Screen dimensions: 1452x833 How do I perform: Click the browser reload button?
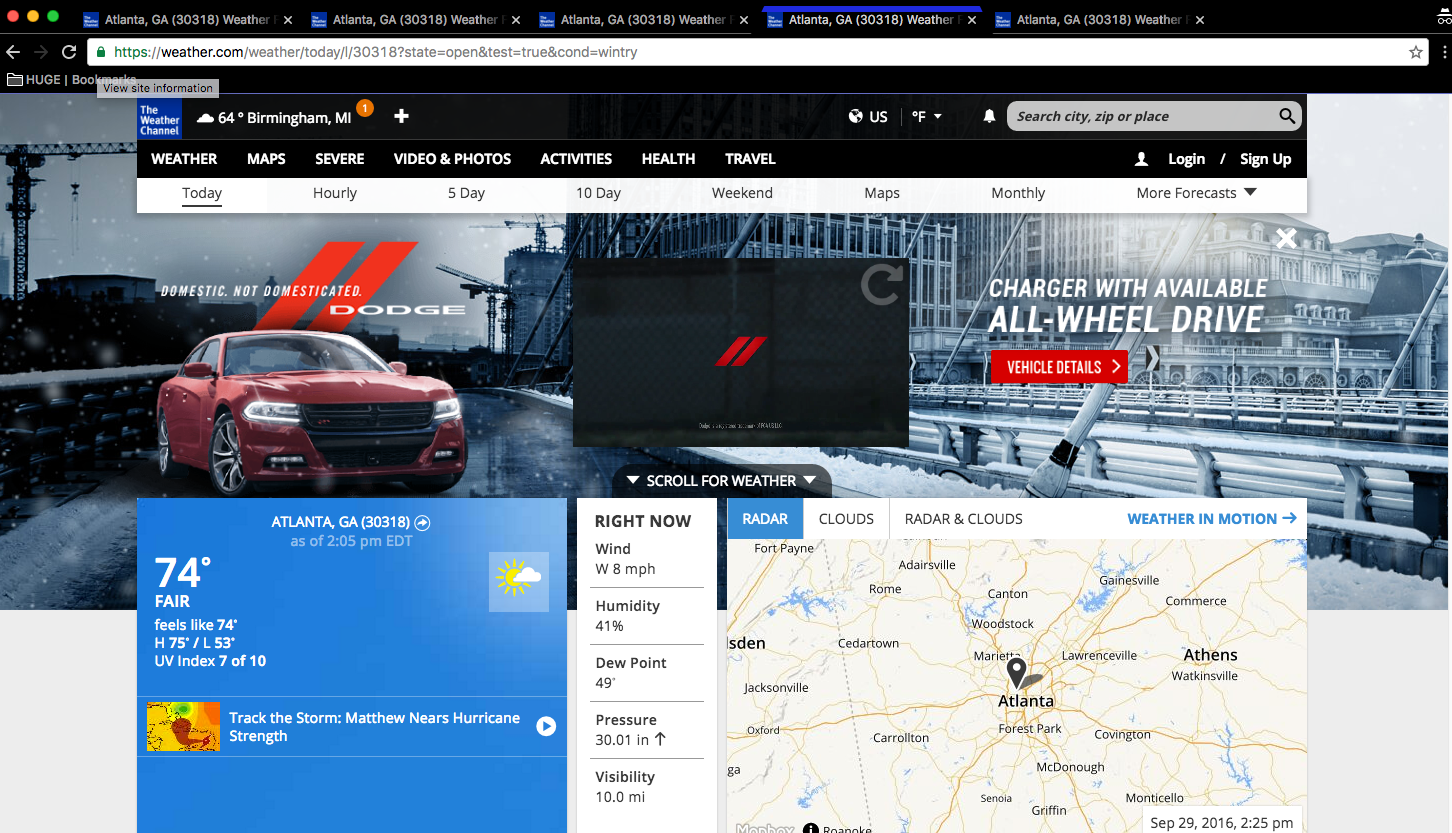(x=69, y=52)
